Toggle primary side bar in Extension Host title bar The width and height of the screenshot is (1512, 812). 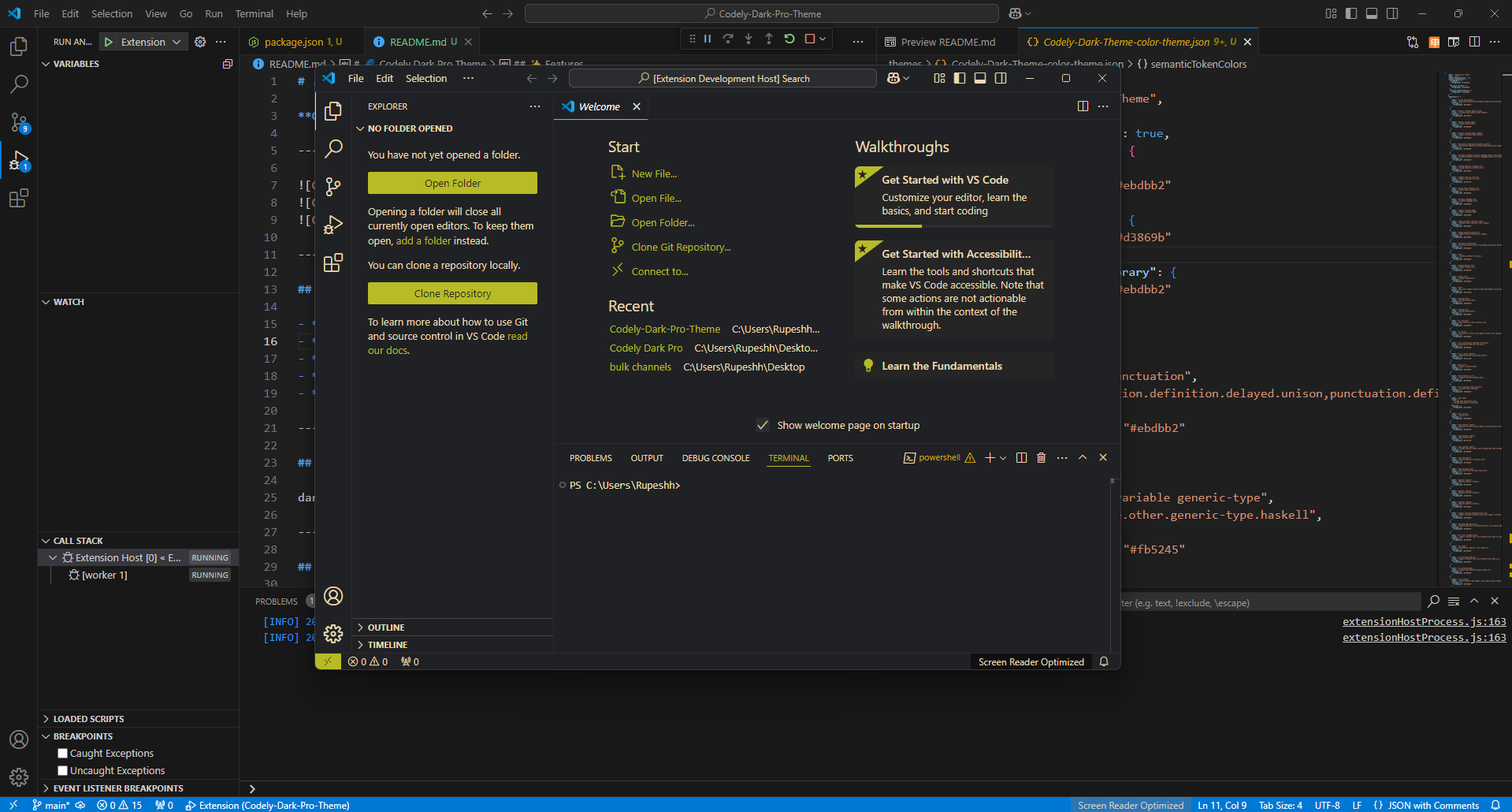point(960,78)
